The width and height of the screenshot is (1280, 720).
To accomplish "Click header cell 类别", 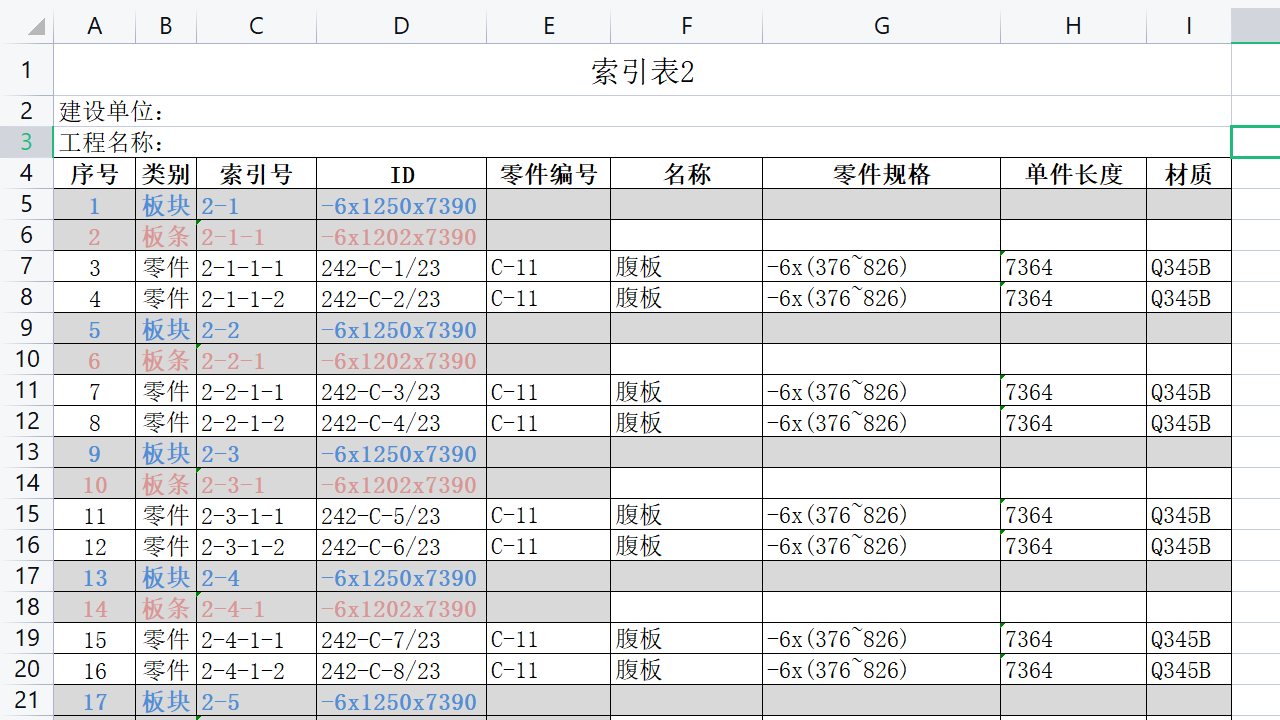I will point(166,174).
